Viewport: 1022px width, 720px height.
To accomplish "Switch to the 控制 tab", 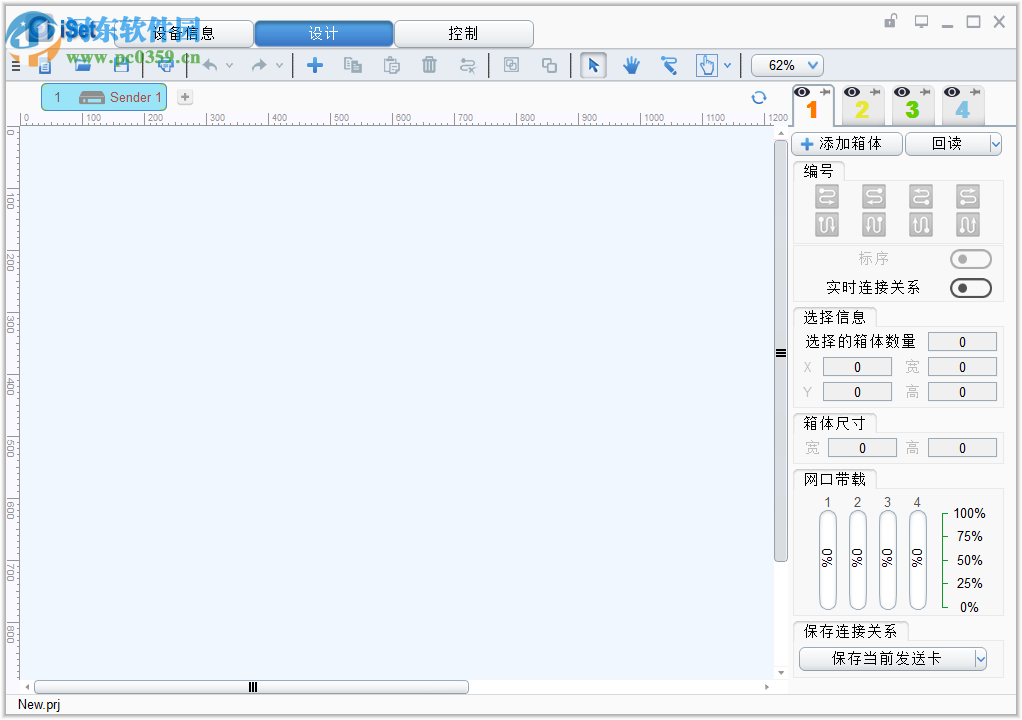I will pyautogui.click(x=464, y=33).
